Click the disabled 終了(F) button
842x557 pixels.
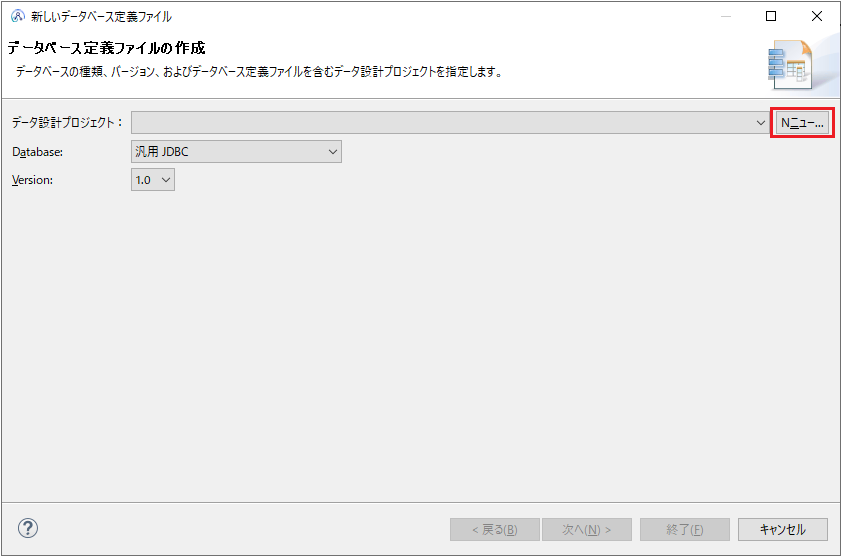(x=685, y=530)
